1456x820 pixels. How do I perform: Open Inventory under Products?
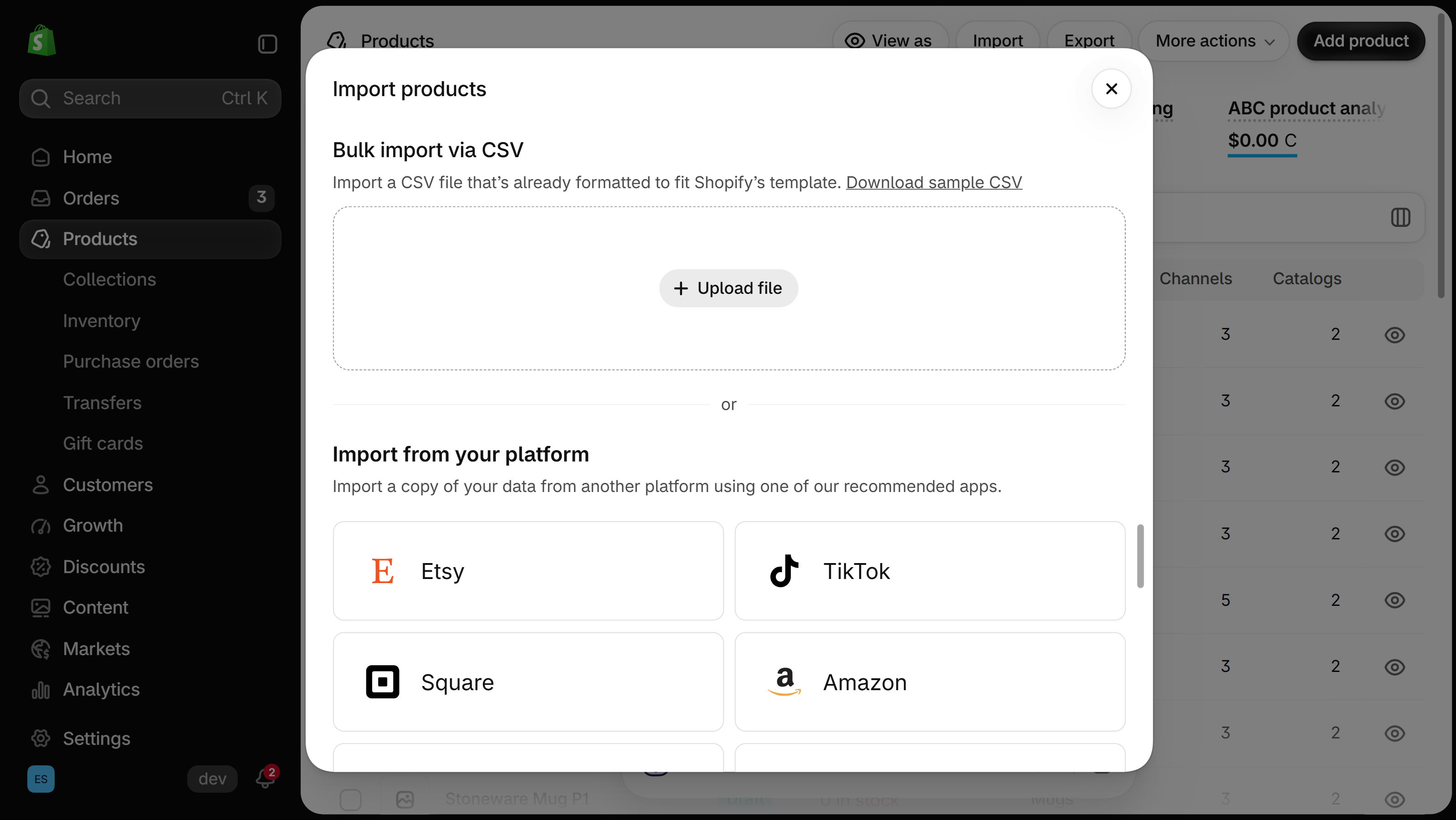point(102,320)
